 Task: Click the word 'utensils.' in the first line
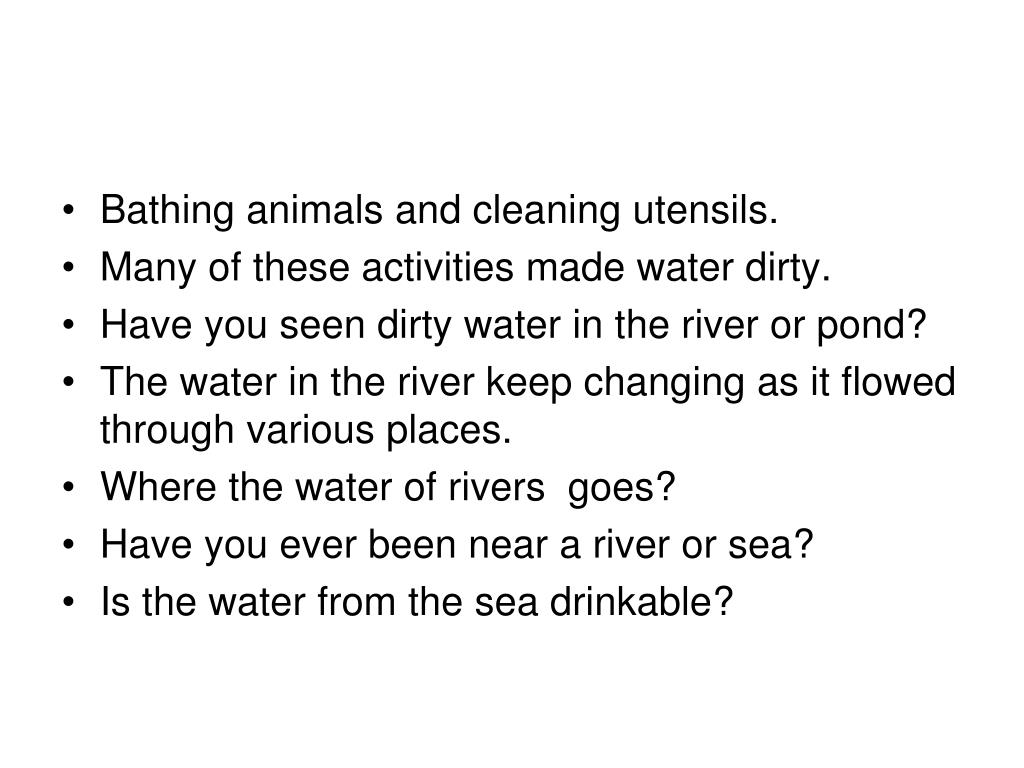[705, 211]
